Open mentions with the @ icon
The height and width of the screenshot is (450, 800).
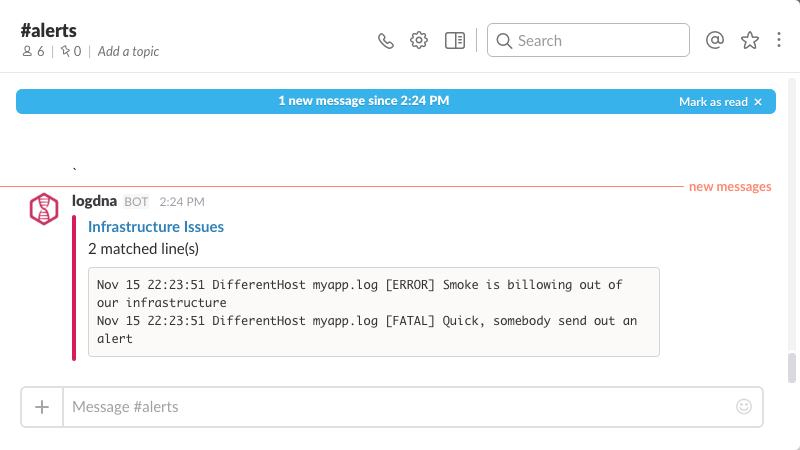point(714,41)
